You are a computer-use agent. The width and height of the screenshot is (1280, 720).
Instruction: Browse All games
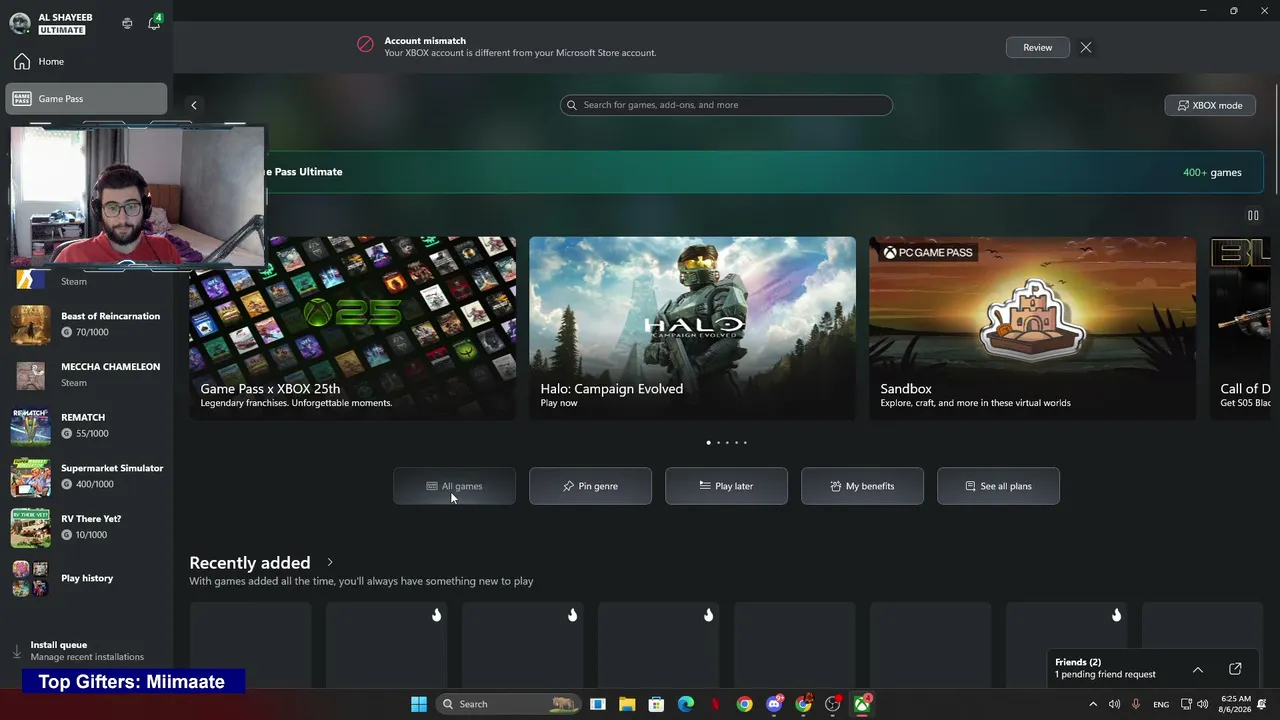[x=454, y=486]
